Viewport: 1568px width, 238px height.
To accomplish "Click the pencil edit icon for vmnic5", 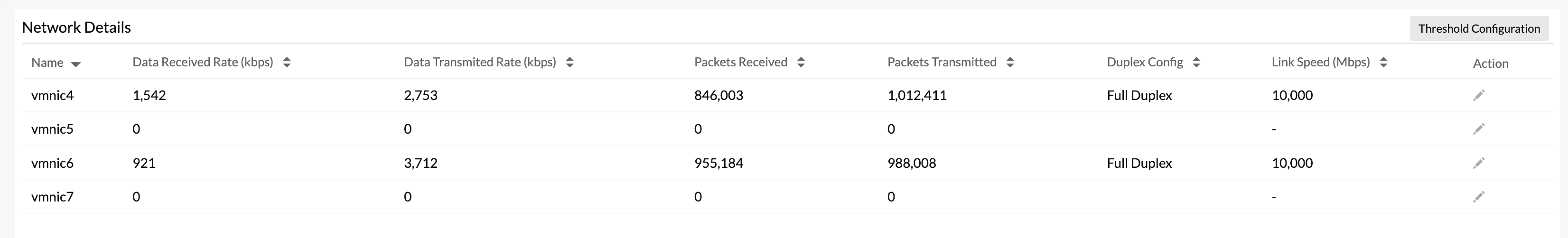I will 1478,129.
